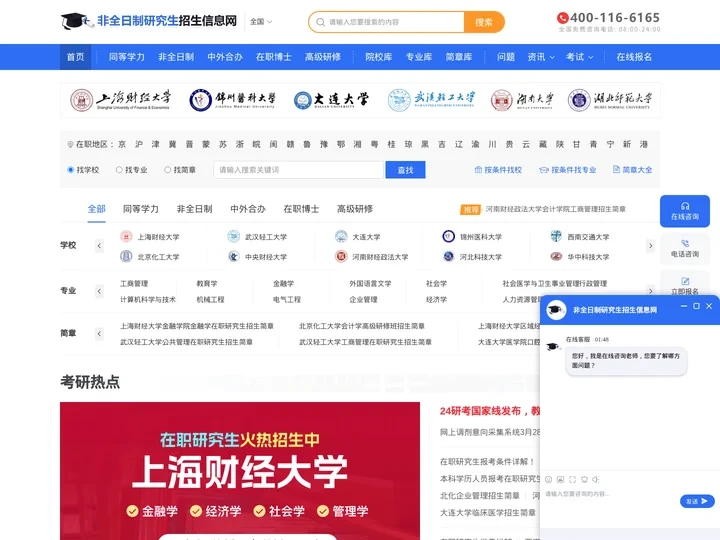Viewport: 720px width, 540px height.
Task: Click the 武汉轻工大学 banner logo
Action: pos(432,100)
